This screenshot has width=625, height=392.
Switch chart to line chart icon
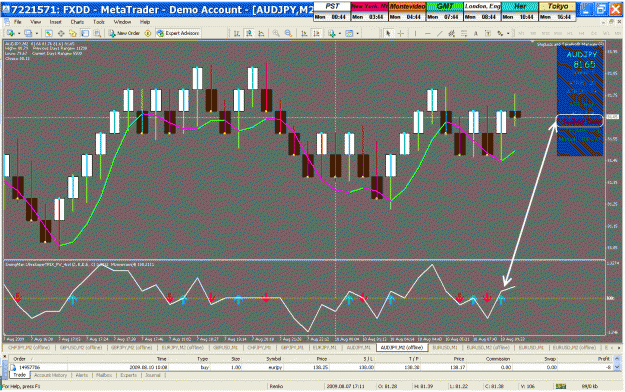pos(261,33)
